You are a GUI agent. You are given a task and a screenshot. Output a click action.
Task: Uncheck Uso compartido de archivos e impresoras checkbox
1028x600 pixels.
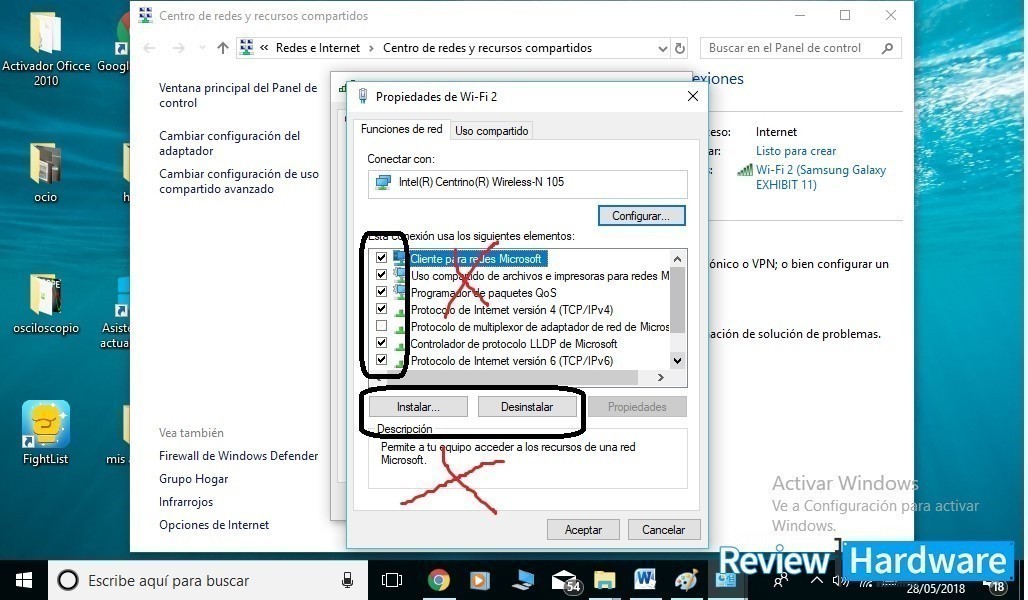pos(382,275)
